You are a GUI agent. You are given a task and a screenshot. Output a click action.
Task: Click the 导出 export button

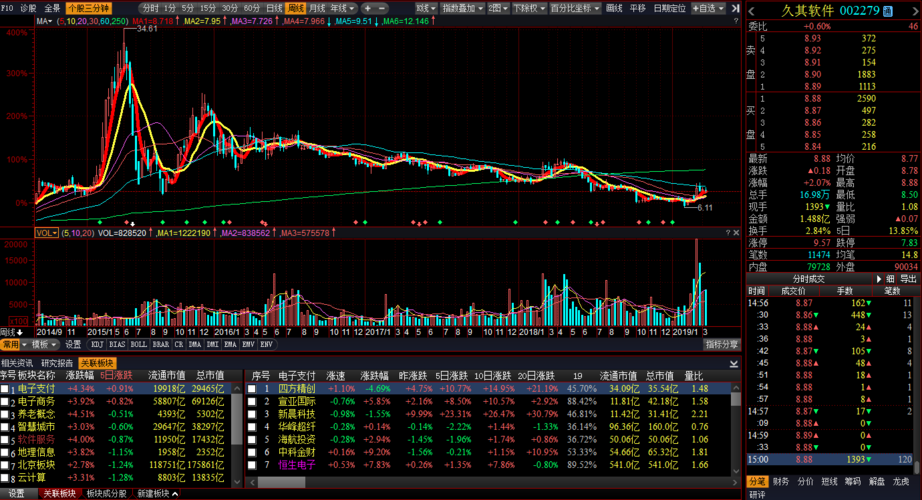click(908, 279)
